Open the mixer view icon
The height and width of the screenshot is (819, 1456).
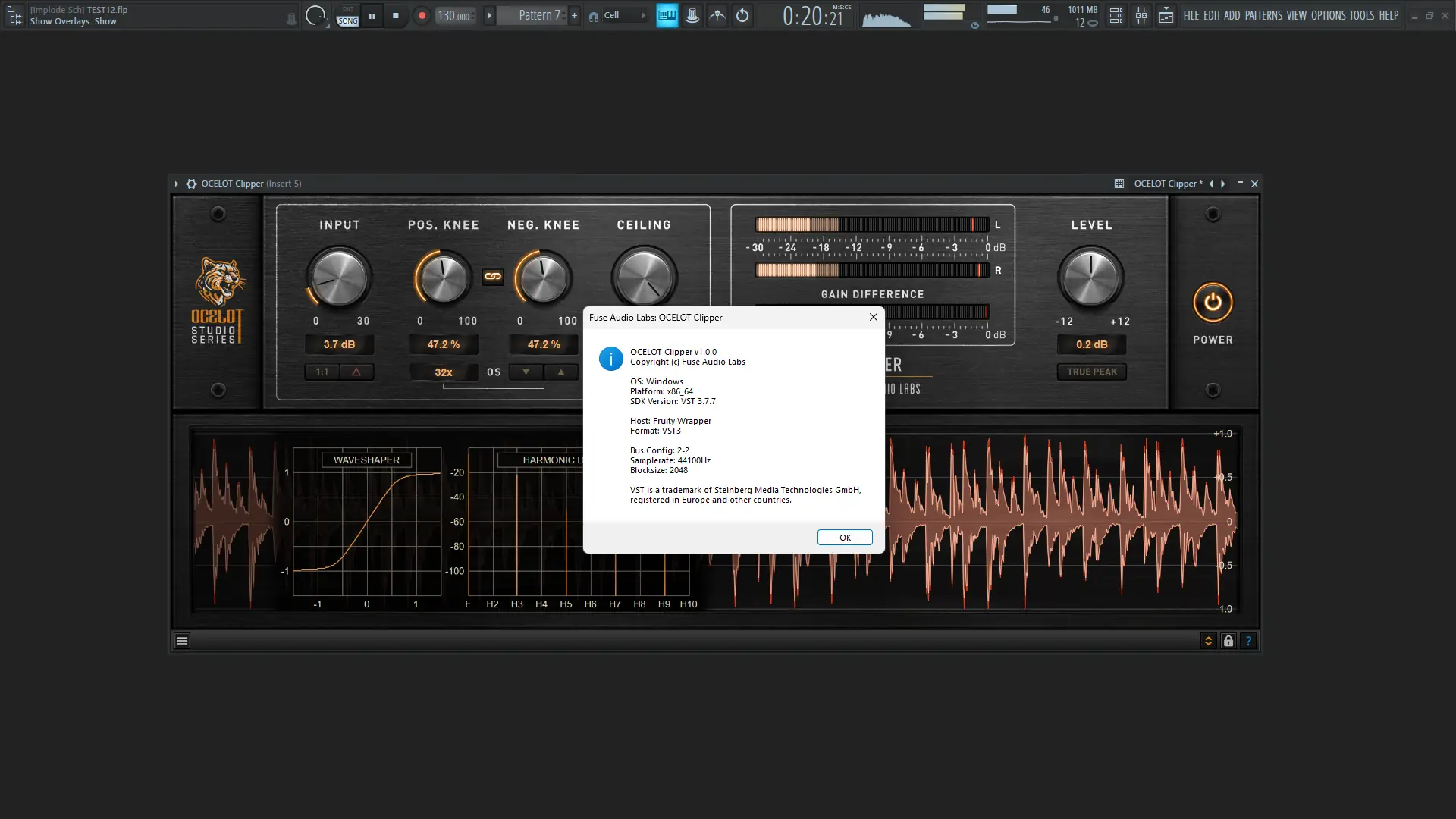(1141, 15)
